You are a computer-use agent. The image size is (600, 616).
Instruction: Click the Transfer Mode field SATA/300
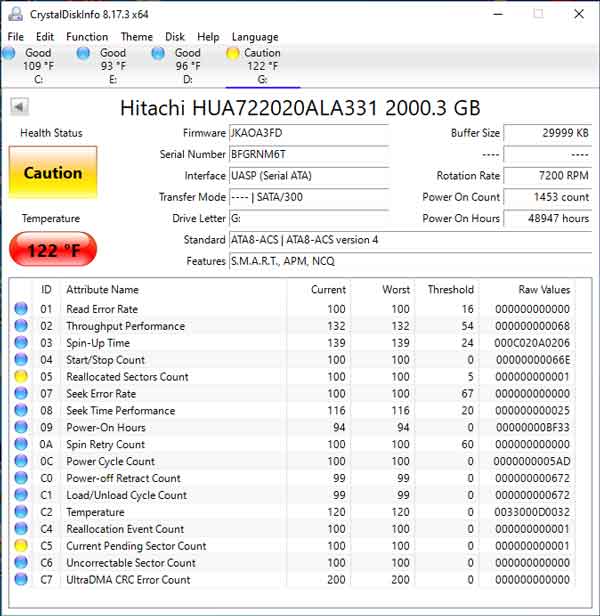(309, 197)
